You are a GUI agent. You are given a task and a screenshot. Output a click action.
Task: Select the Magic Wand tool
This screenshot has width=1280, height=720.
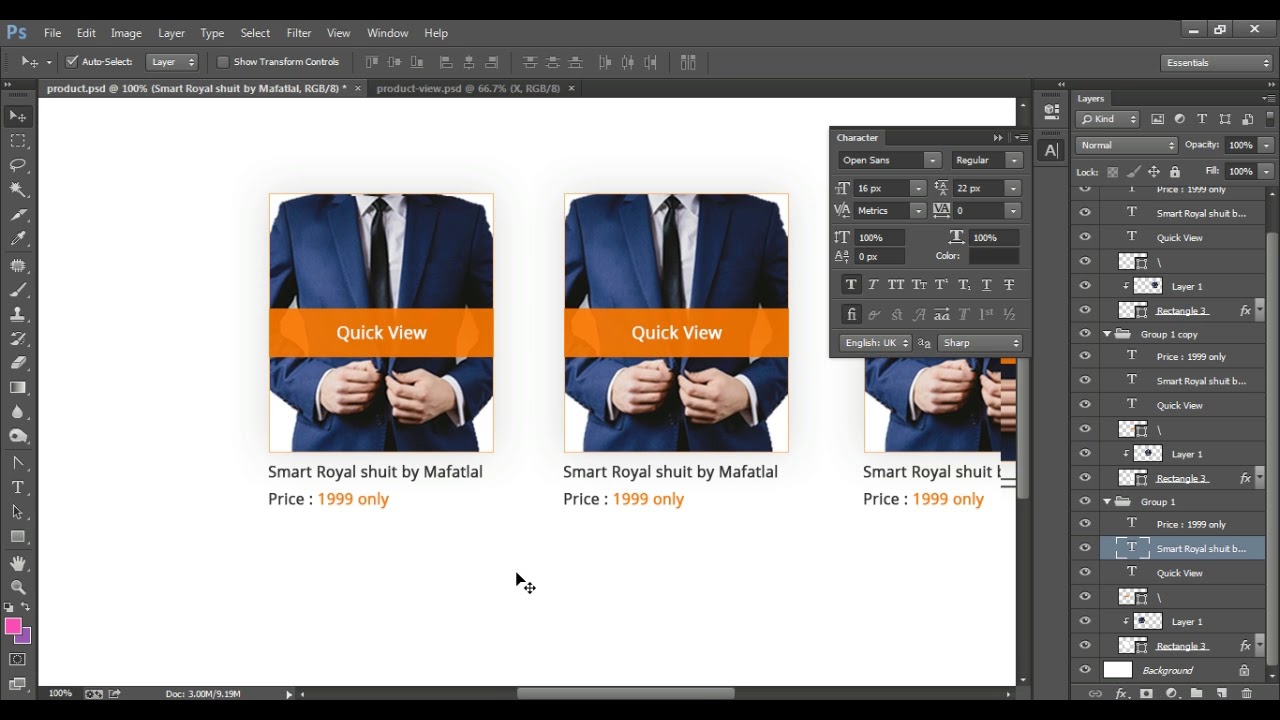coord(18,190)
